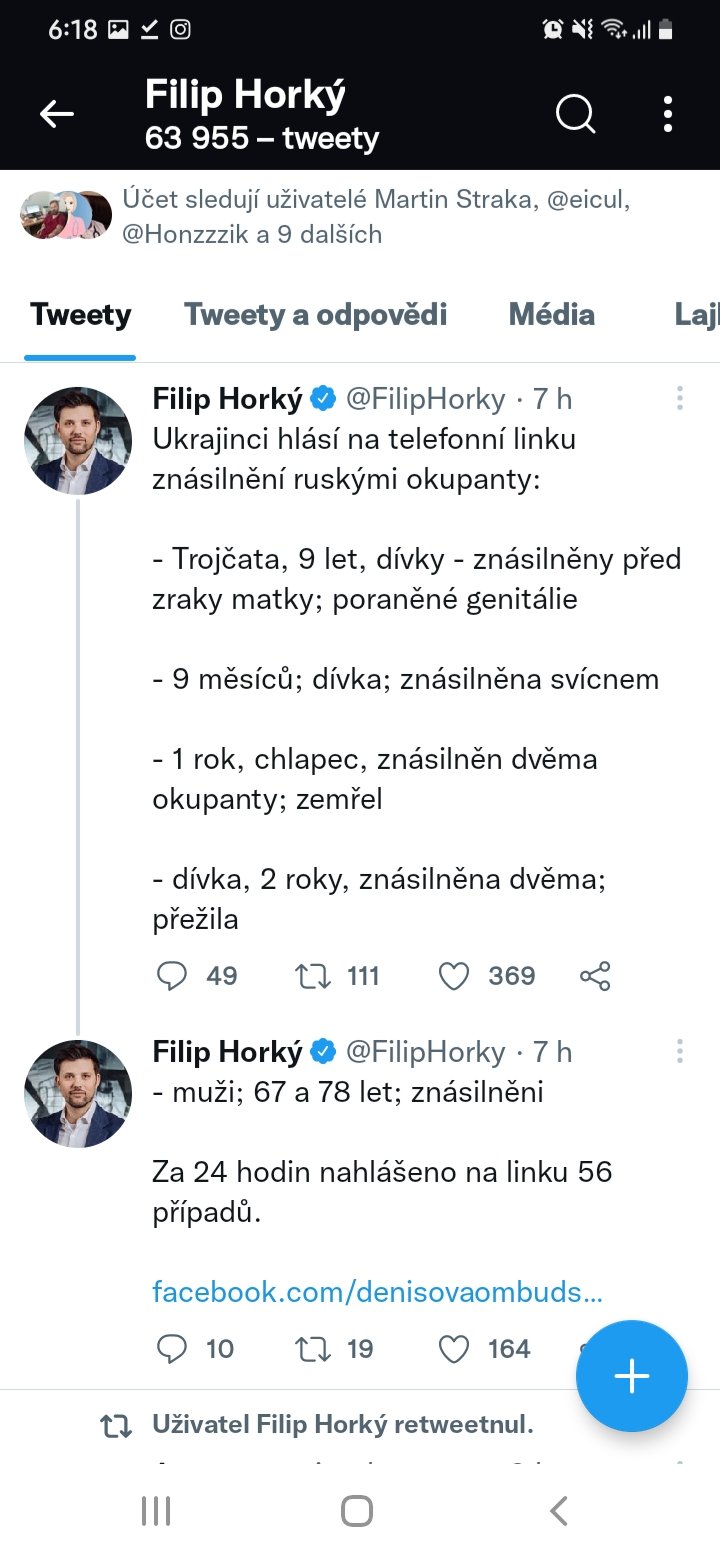
Task: Share the first tweet via share icon
Action: tap(595, 976)
